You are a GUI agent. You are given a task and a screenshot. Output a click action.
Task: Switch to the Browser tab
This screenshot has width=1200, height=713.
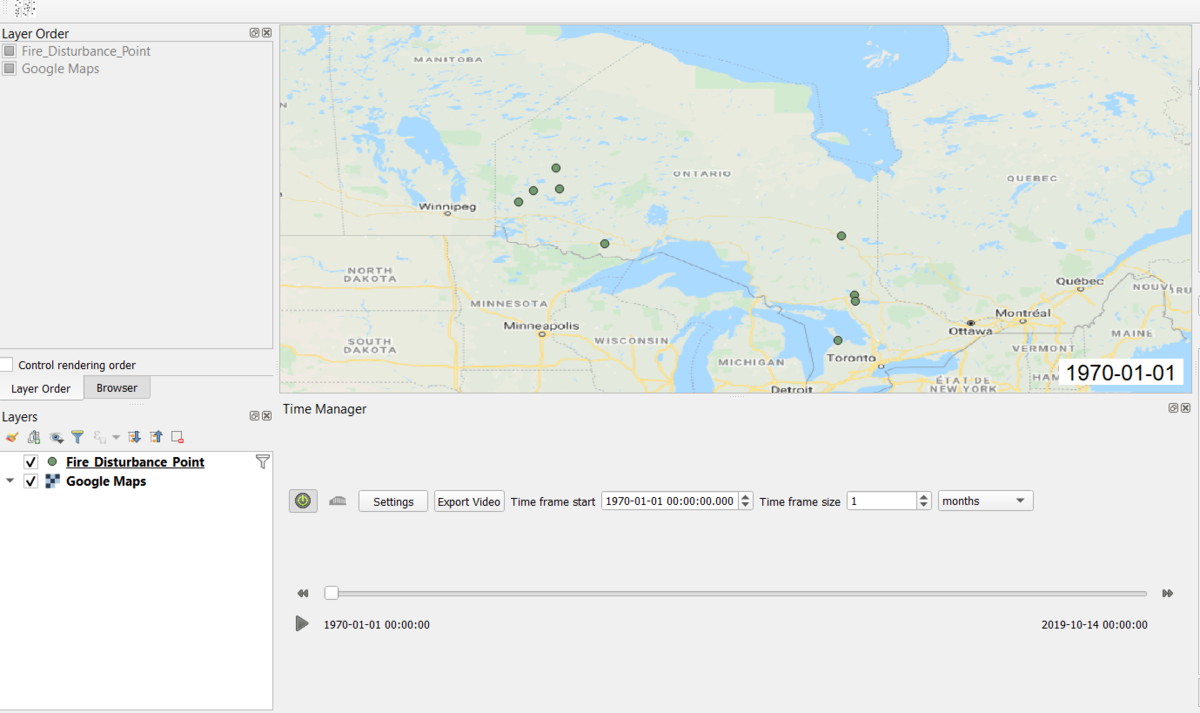click(115, 388)
